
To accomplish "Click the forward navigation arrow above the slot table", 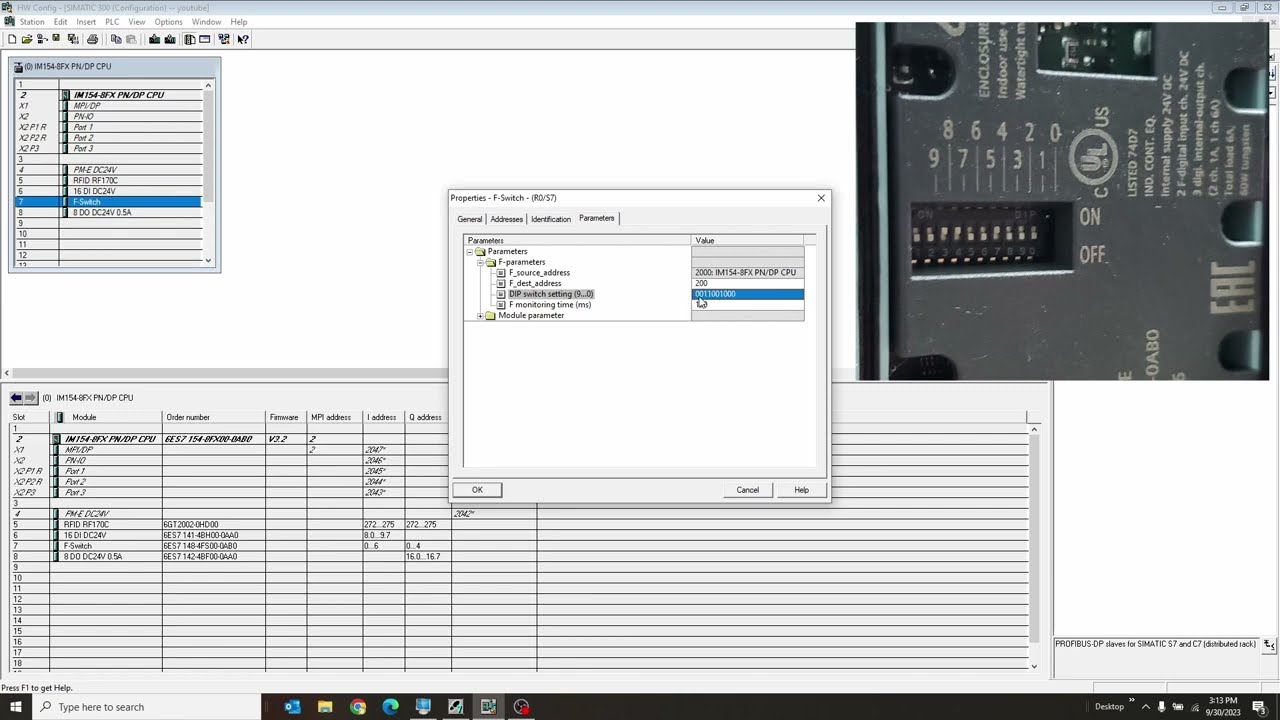I will coord(30,398).
